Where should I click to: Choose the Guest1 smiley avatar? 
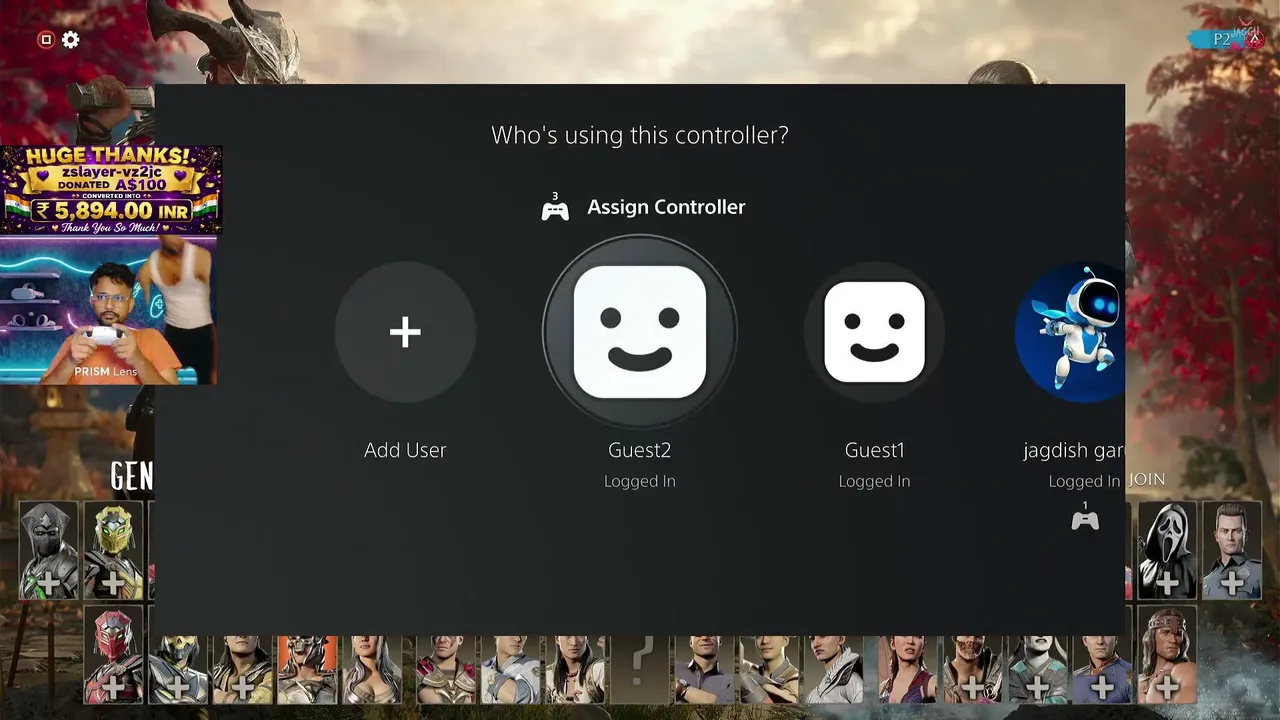coord(875,332)
